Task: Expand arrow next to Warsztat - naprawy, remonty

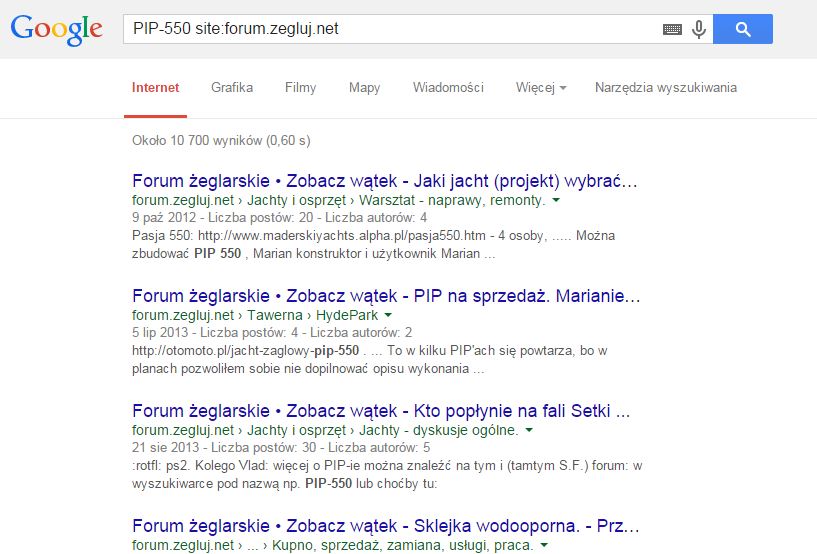Action: click(x=556, y=201)
